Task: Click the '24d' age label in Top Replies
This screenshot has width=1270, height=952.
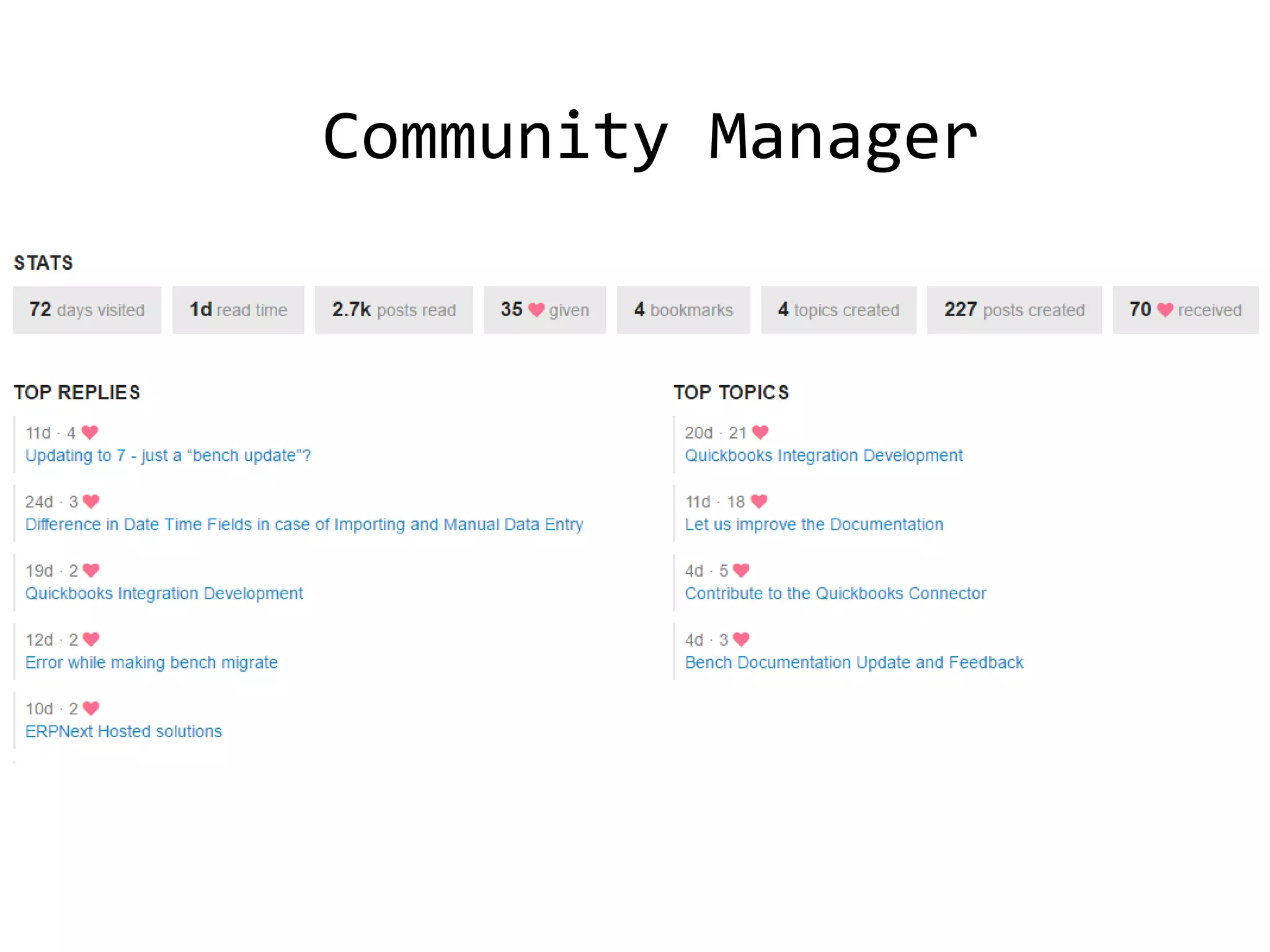Action: (39, 502)
